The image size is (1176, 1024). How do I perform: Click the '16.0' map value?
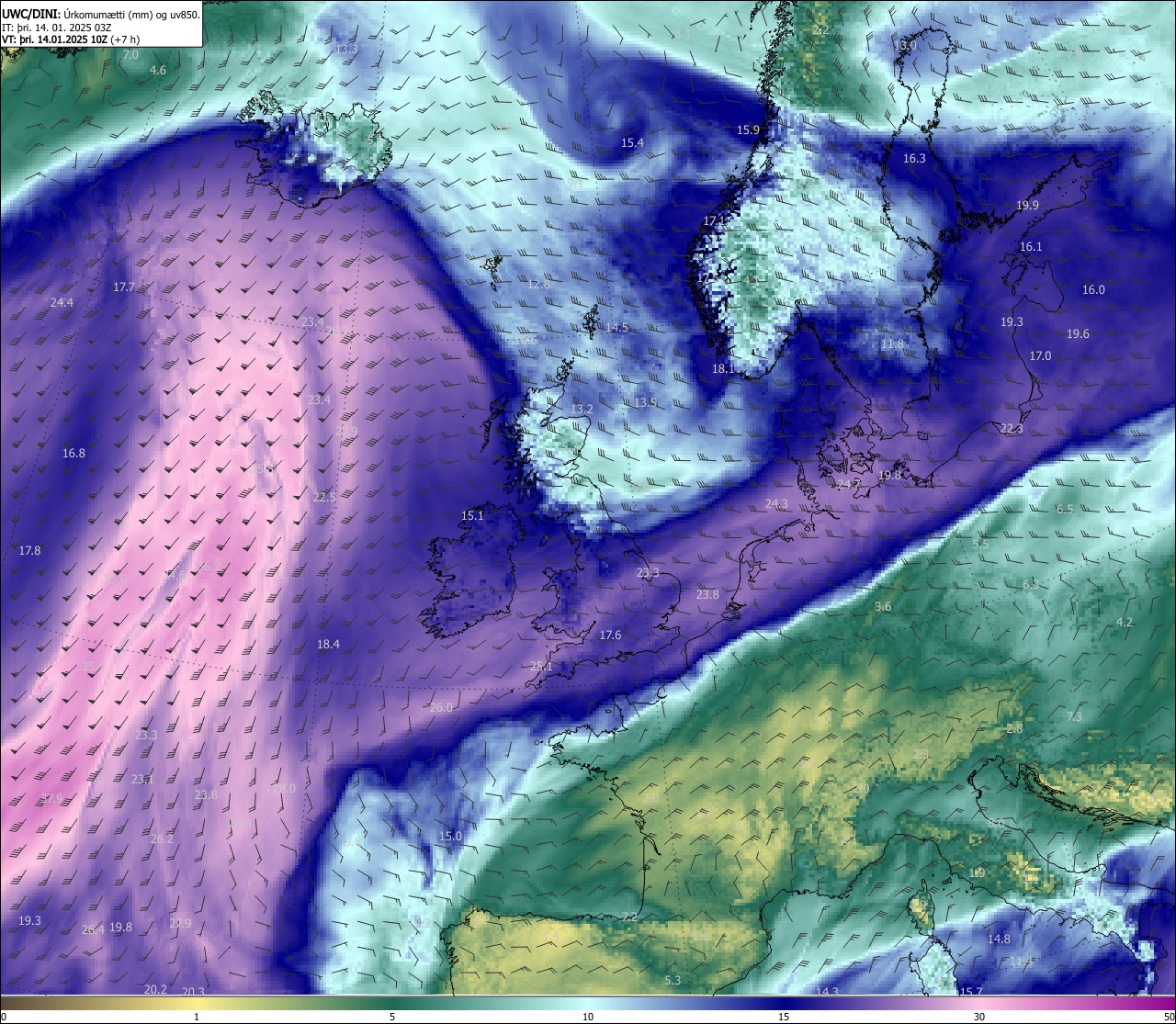pos(1093,289)
